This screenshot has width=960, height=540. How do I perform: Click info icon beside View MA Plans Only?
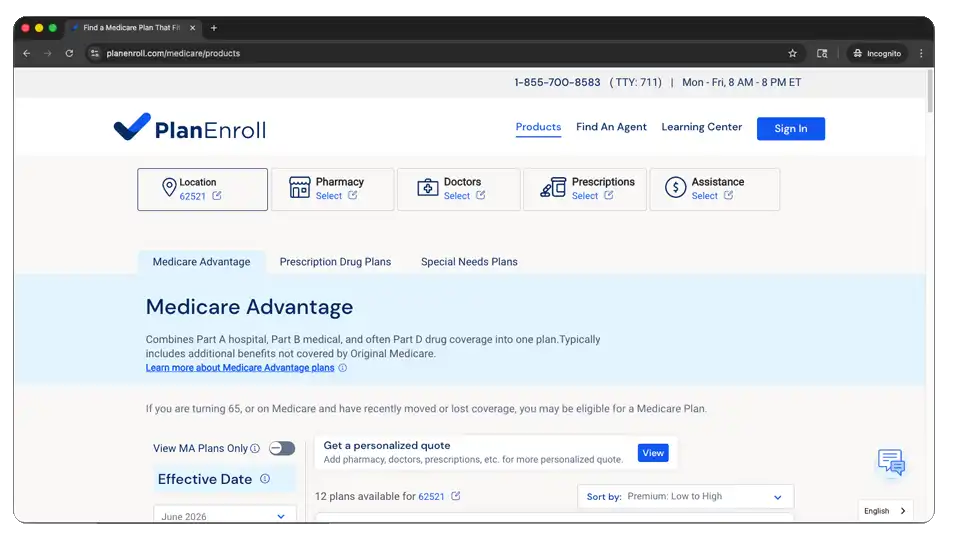pyautogui.click(x=255, y=448)
